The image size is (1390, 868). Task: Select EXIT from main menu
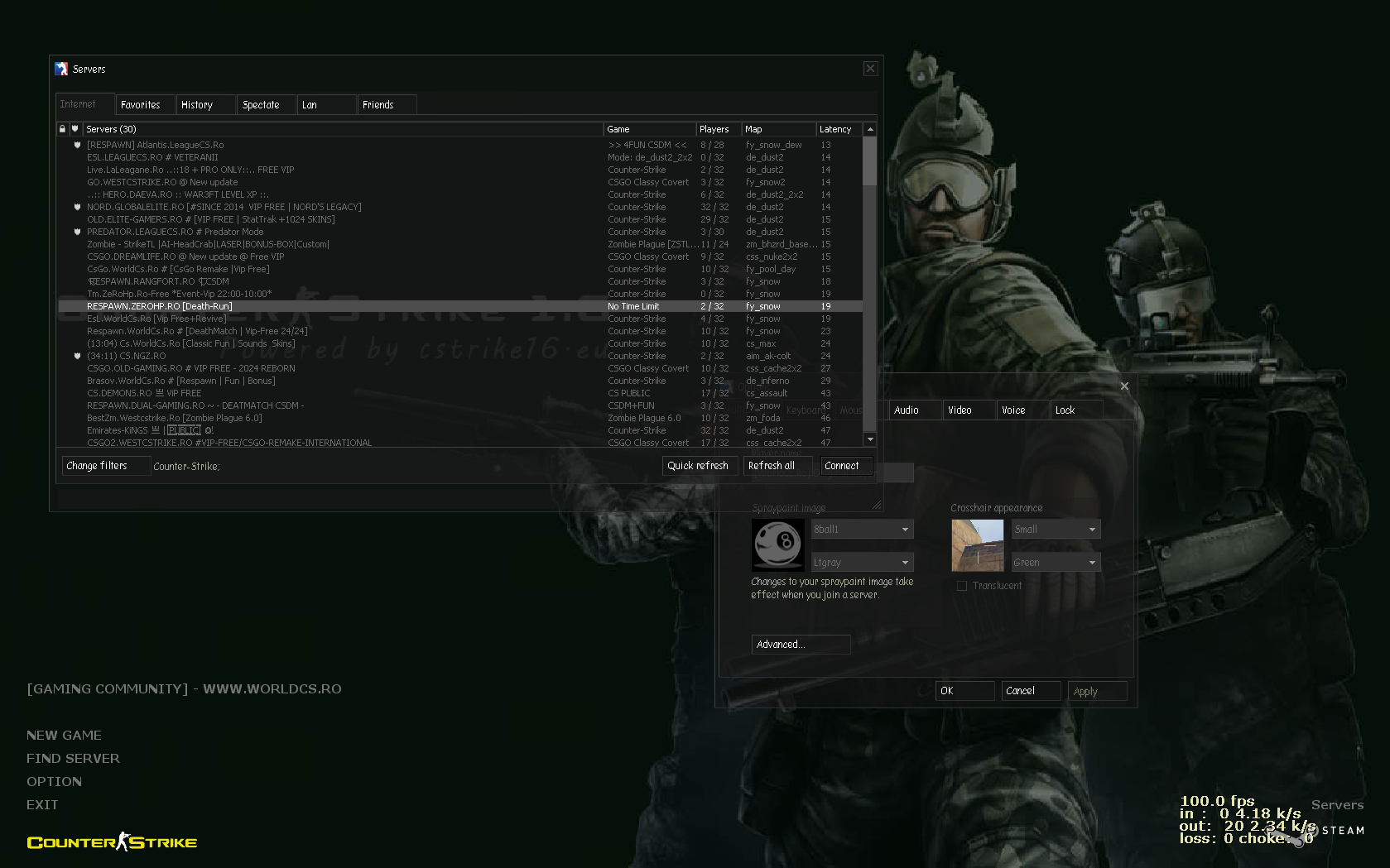pyautogui.click(x=42, y=805)
